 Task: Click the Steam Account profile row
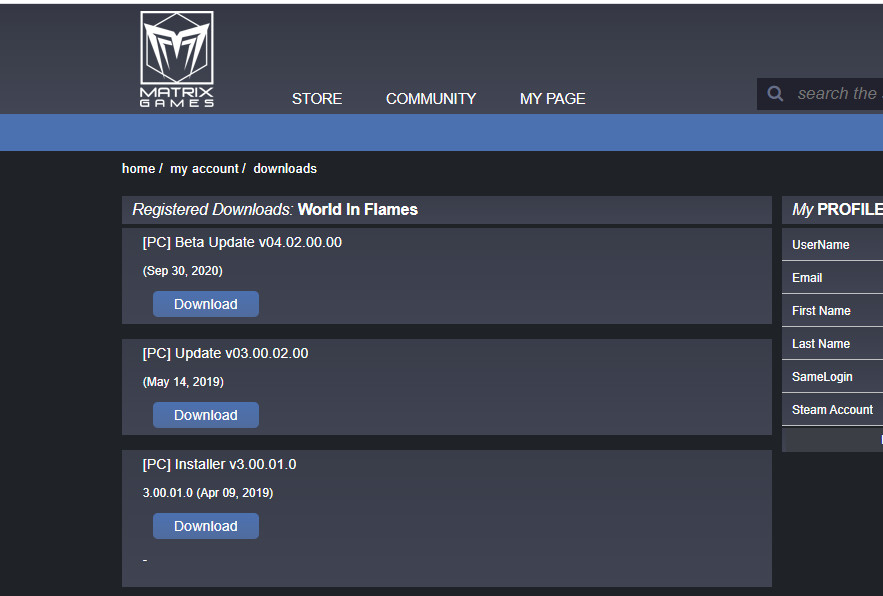tap(832, 410)
